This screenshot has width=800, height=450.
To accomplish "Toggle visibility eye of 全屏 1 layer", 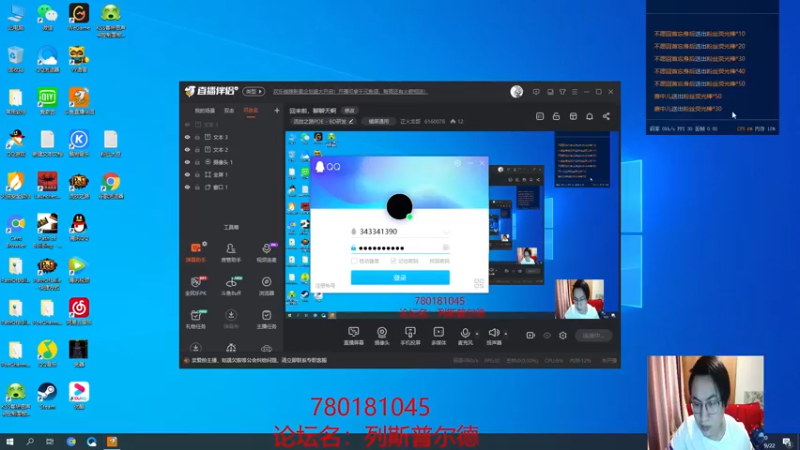I will point(187,174).
